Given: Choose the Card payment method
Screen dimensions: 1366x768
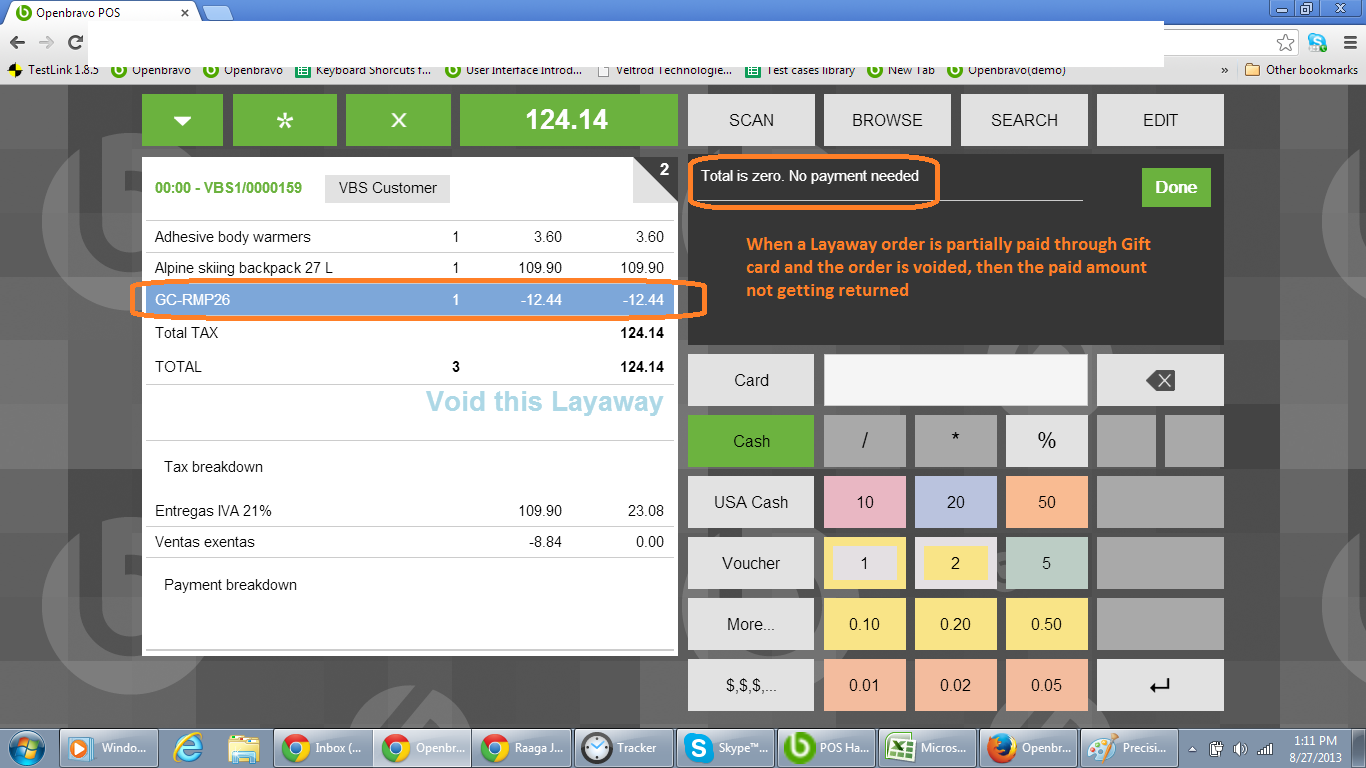Looking at the screenshot, I should pyautogui.click(x=751, y=380).
